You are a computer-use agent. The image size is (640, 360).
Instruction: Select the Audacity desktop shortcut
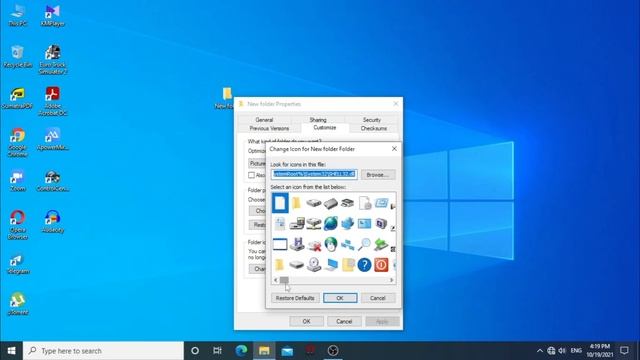click(53, 221)
